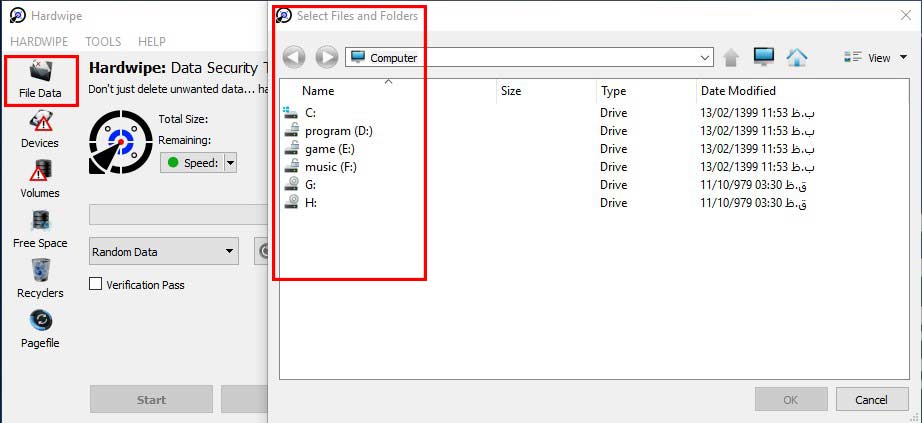Viewport: 922px width, 423px height.
Task: Click the Select Files and Folders dialog logo
Action: [283, 15]
